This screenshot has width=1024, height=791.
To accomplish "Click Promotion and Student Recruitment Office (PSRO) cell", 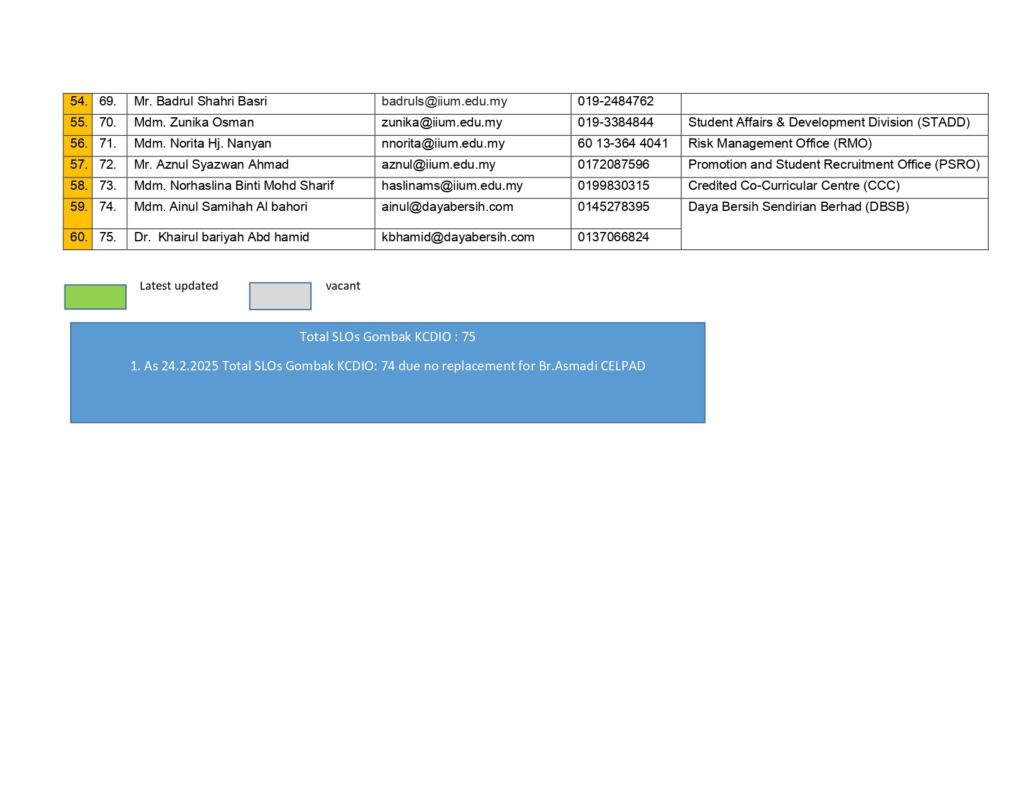I will 835,167.
